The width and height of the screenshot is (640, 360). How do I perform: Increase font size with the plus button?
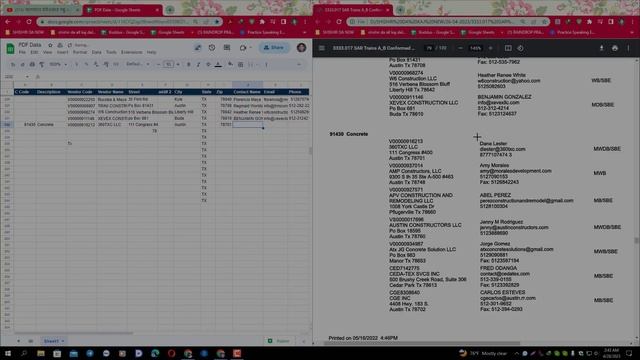point(178,64)
